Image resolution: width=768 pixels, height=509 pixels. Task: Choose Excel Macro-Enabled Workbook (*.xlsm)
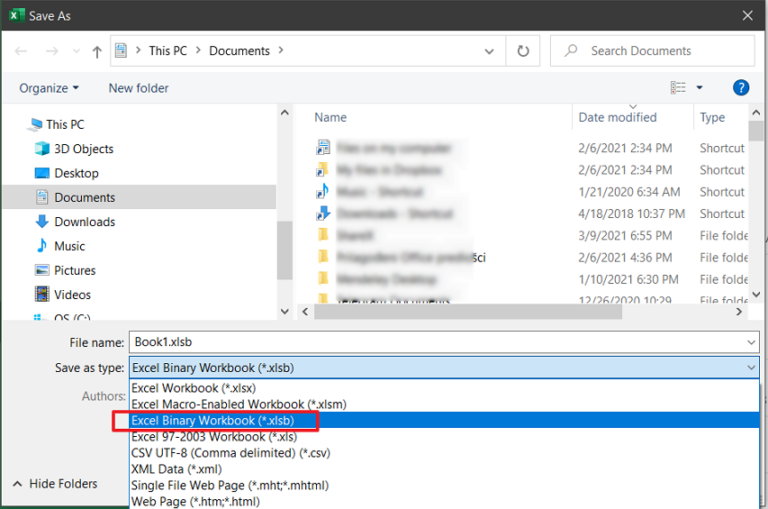pos(444,404)
